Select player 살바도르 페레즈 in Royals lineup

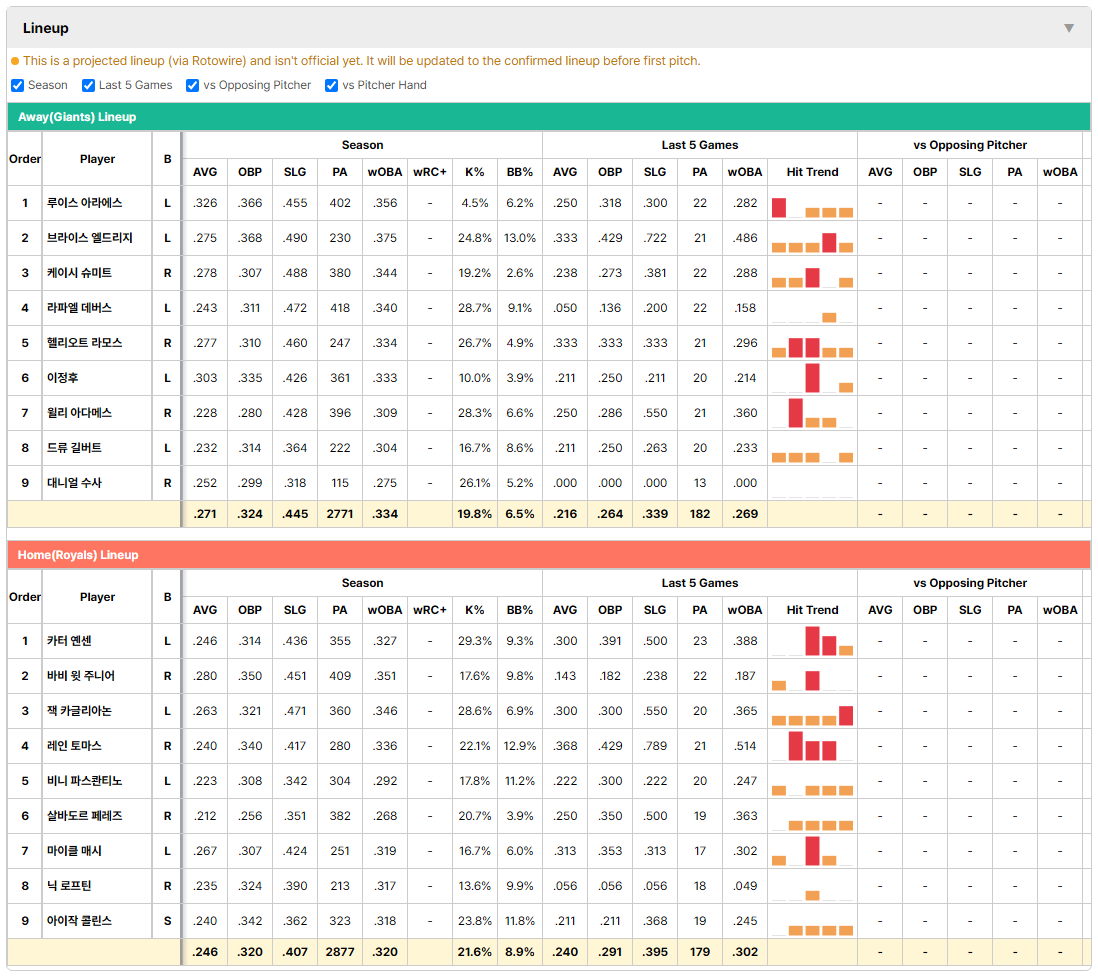(85, 816)
